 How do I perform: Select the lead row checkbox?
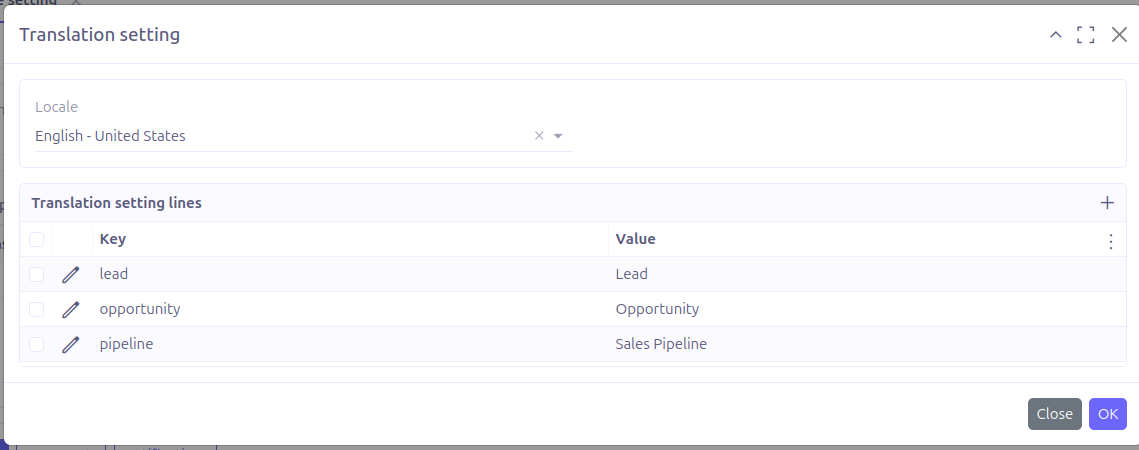tap(37, 274)
